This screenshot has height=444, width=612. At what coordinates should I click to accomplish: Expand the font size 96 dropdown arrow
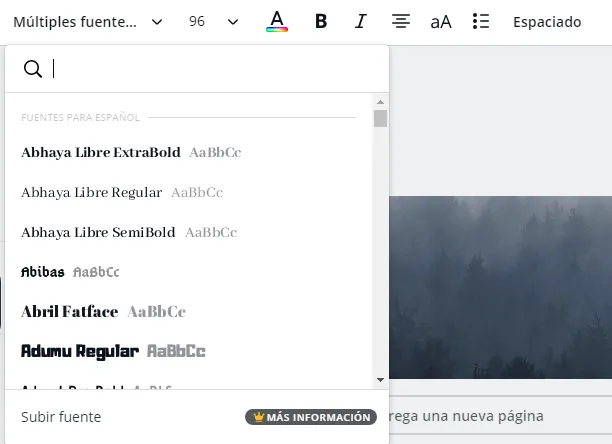[x=233, y=22]
